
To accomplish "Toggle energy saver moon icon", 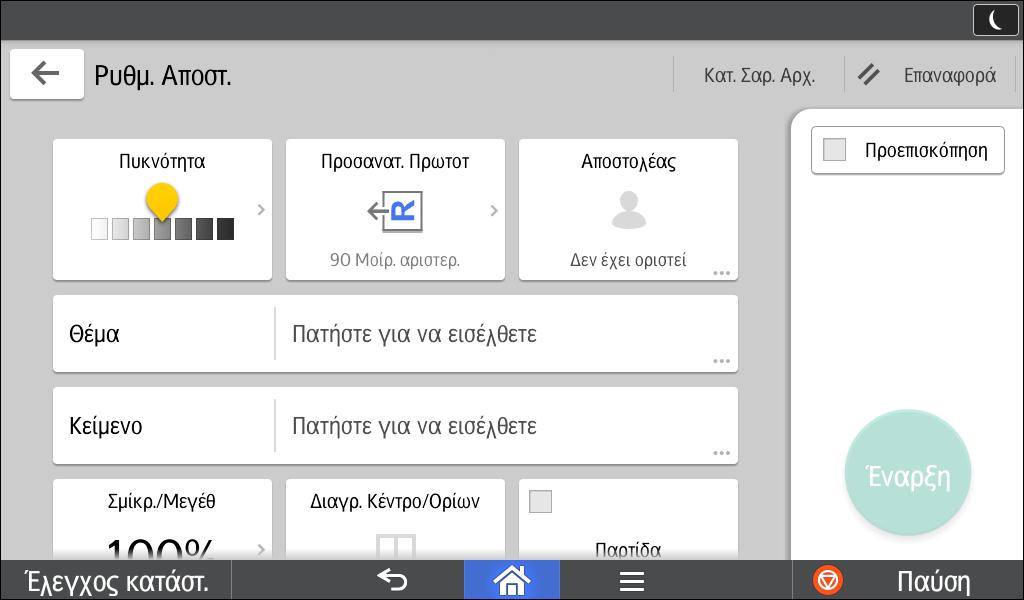I will point(995,20).
